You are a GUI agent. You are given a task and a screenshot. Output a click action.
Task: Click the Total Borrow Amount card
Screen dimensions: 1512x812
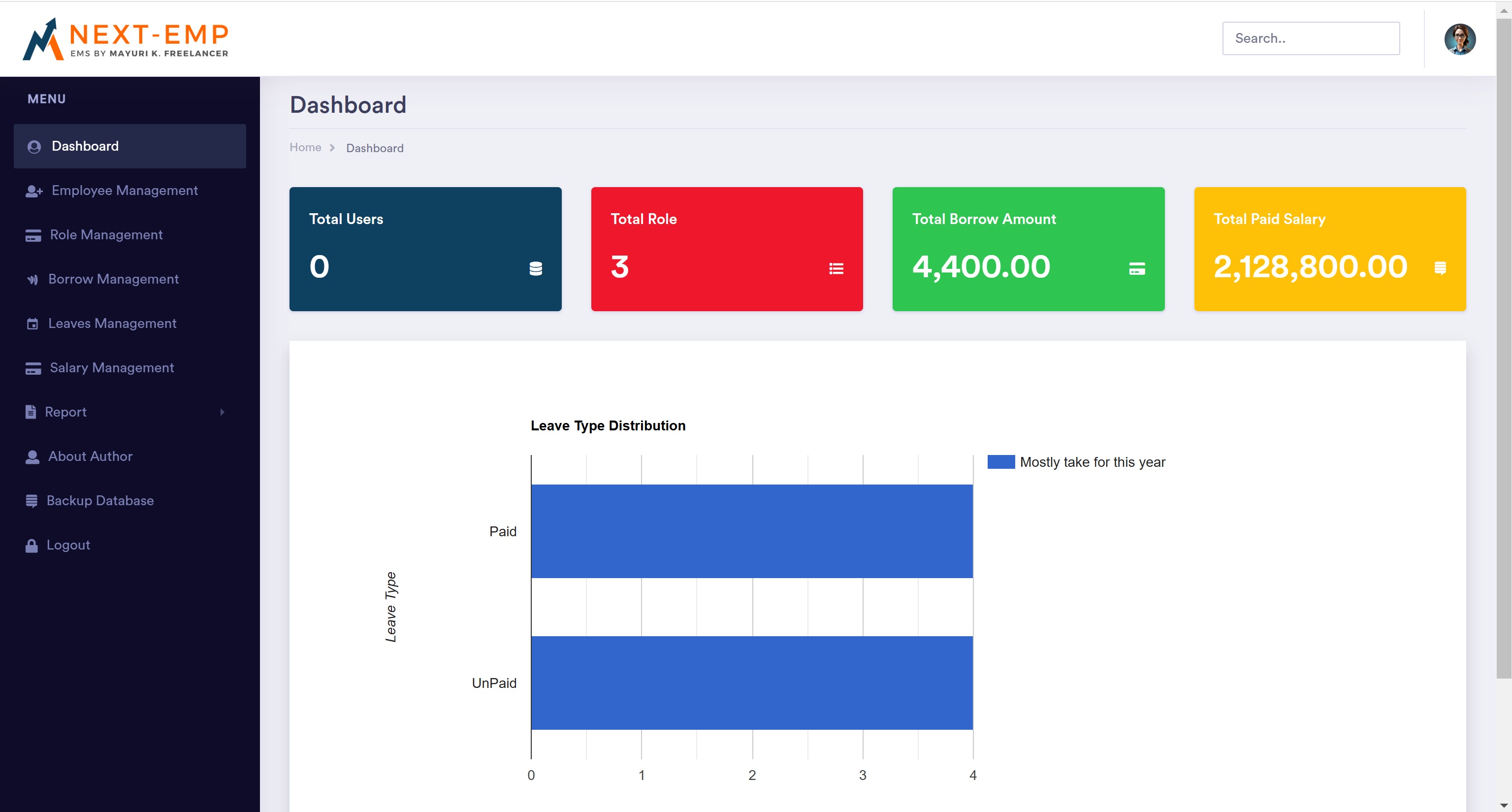[x=1028, y=249]
